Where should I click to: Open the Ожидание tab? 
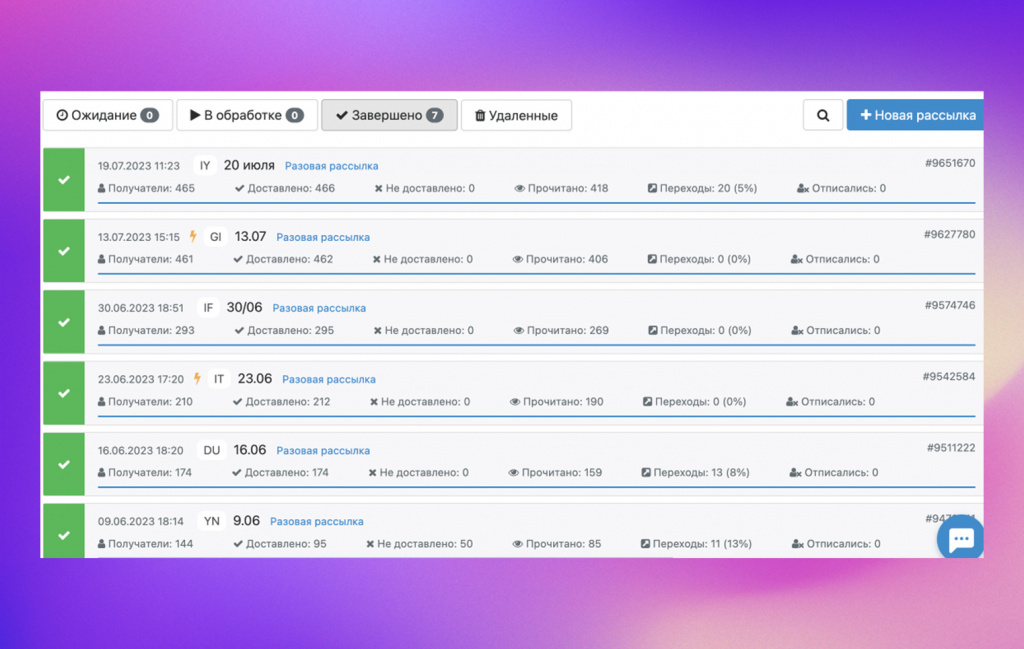click(x=108, y=116)
